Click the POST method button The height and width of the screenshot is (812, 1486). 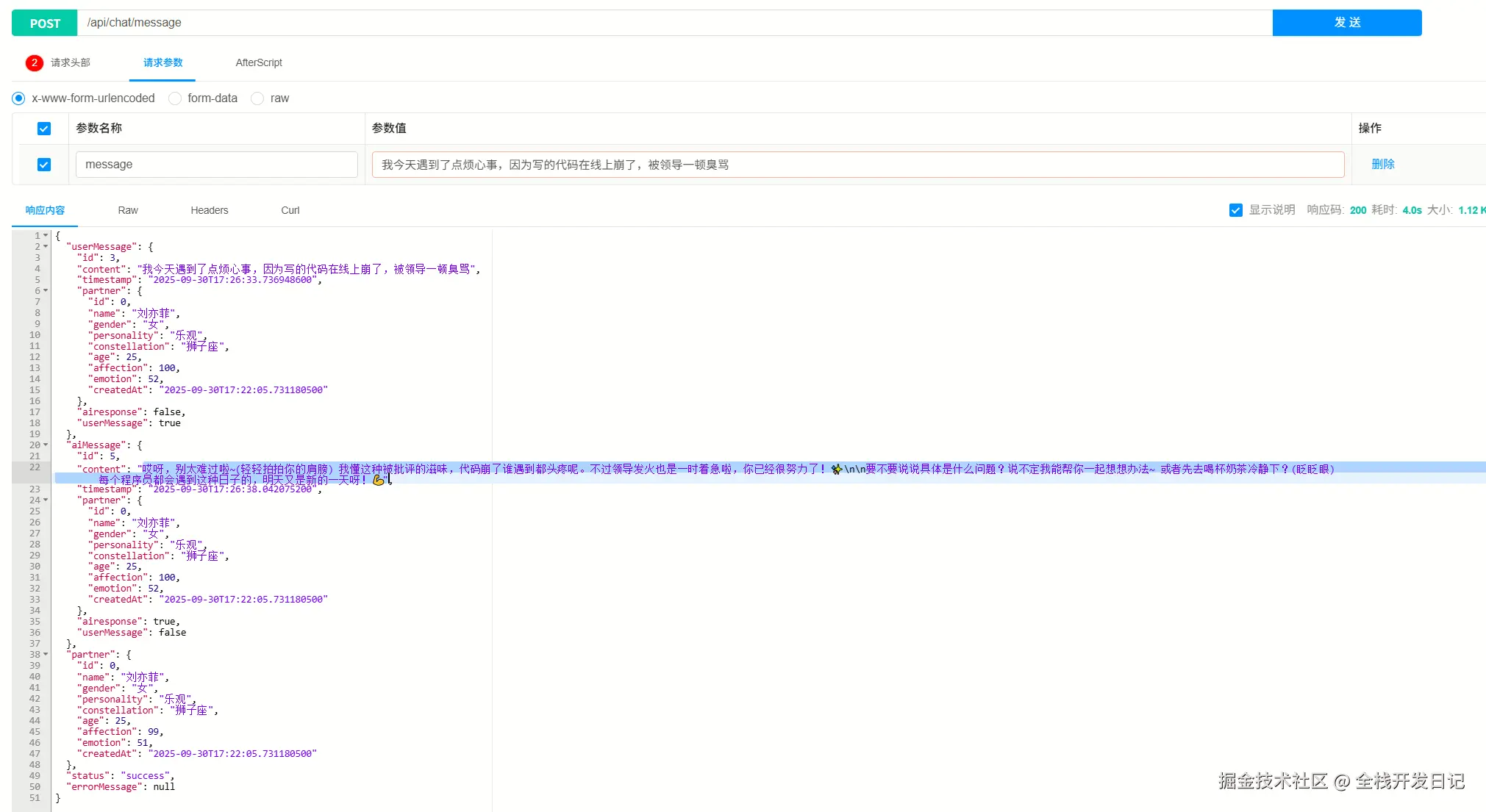coord(45,24)
